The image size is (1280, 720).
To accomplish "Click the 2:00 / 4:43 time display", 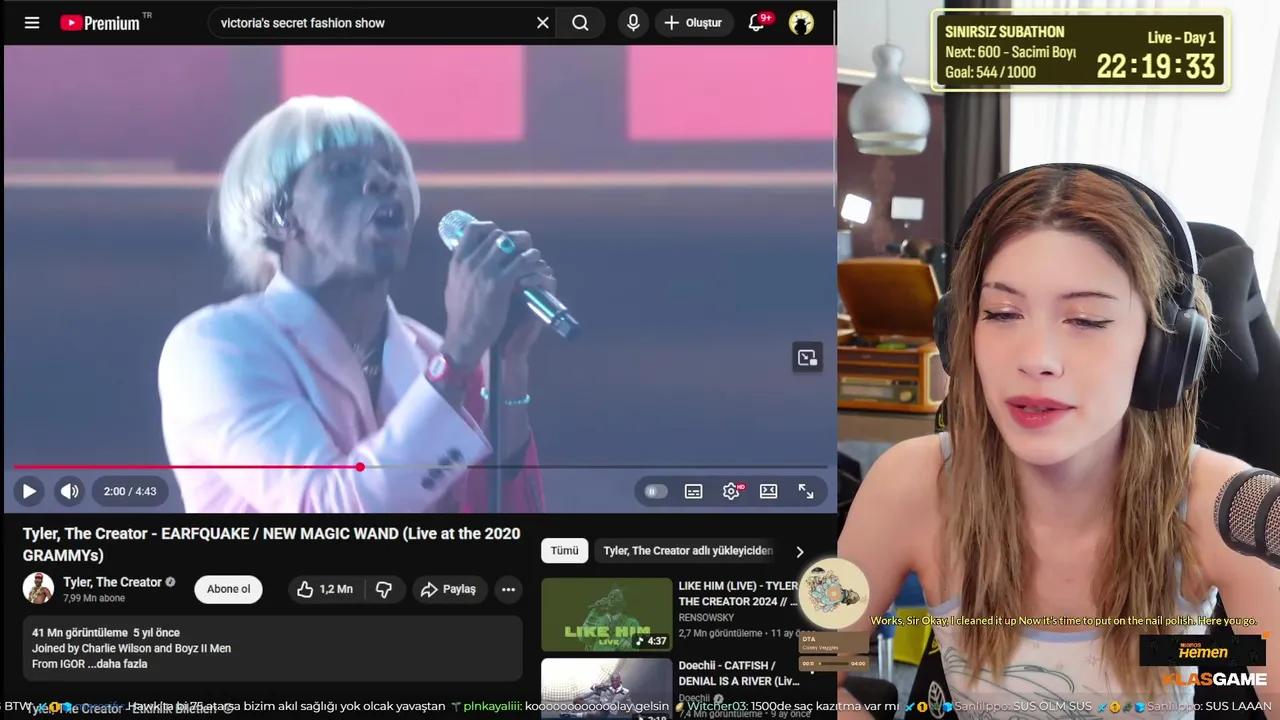I will (130, 491).
